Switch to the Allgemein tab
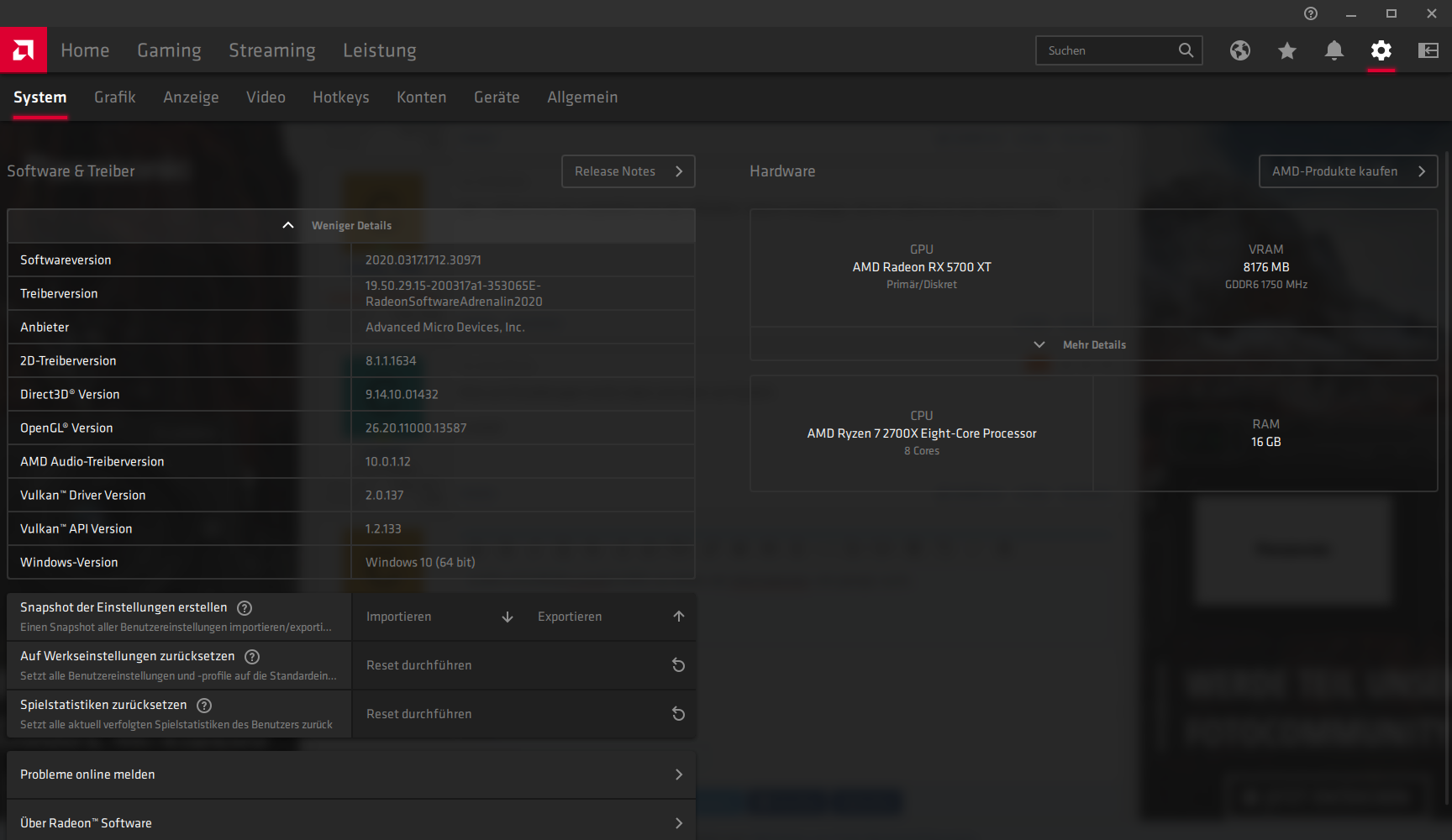The width and height of the screenshot is (1452, 840). point(582,97)
